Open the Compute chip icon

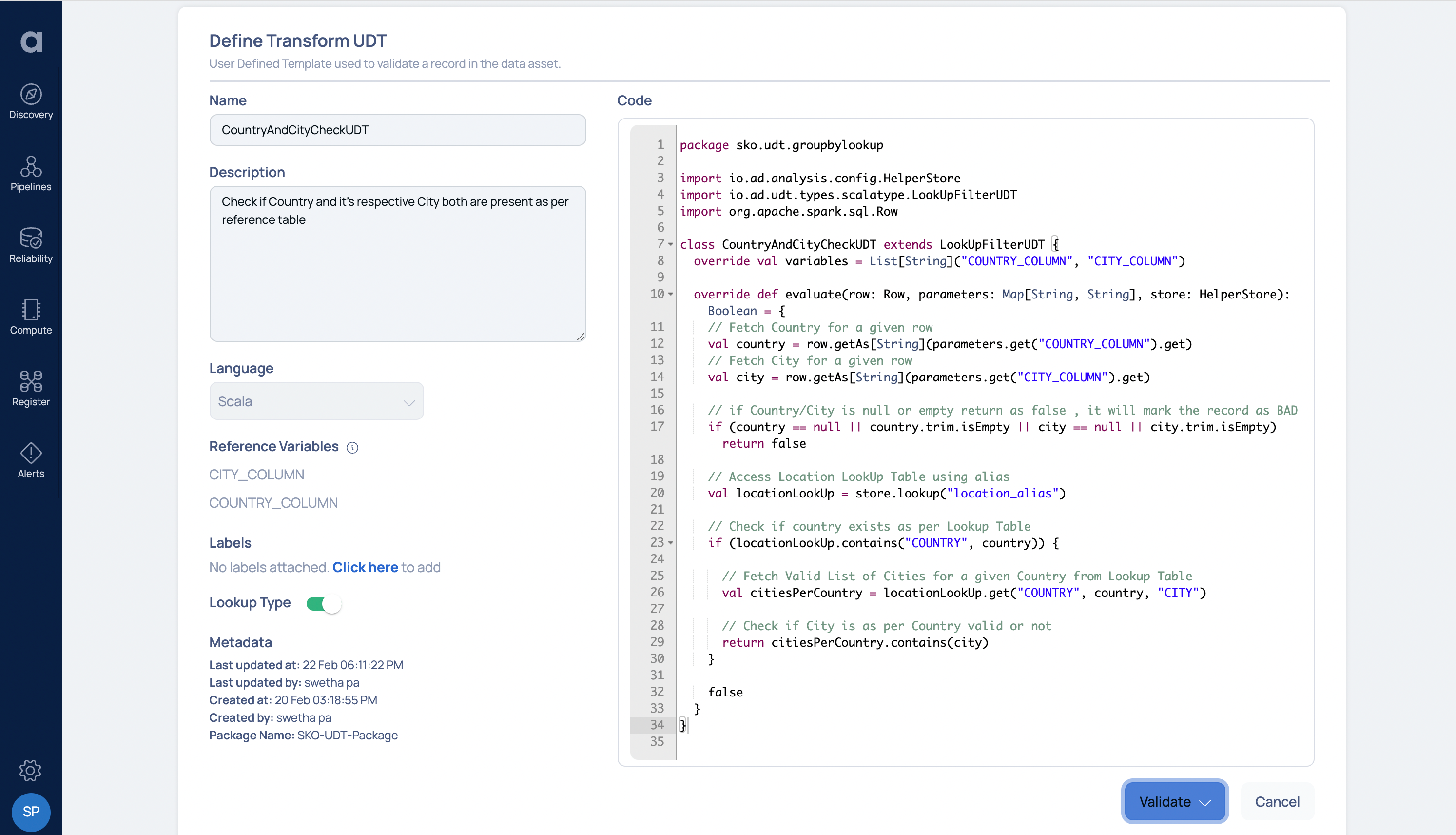(31, 310)
